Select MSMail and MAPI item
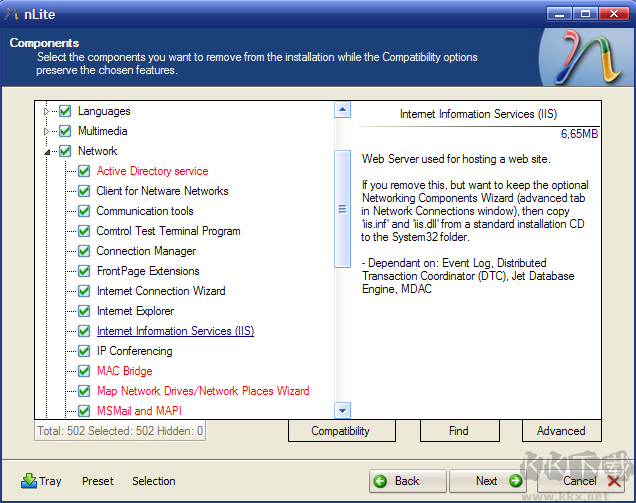This screenshot has width=636, height=503. (x=139, y=411)
